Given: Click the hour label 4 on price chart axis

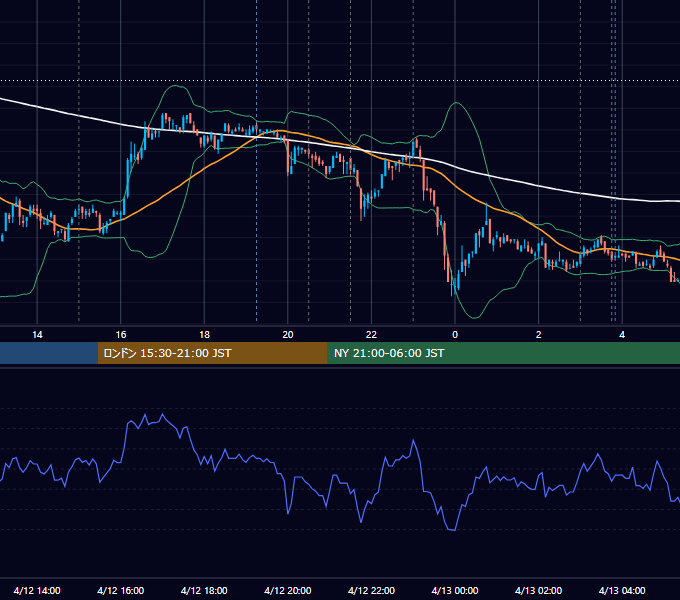Looking at the screenshot, I should click(622, 335).
